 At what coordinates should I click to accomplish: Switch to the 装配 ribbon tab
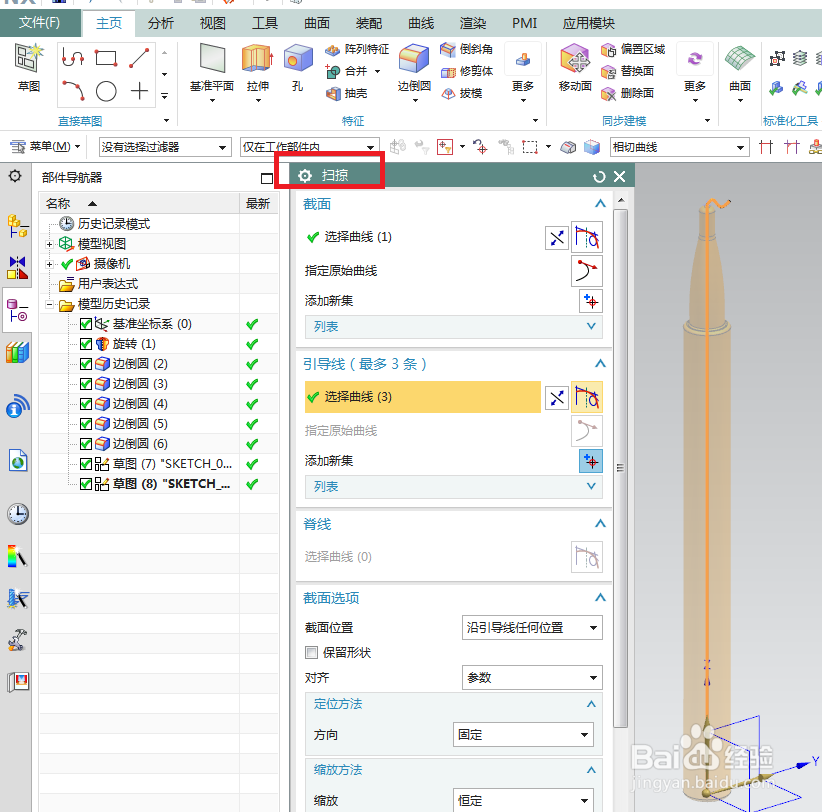pos(370,22)
